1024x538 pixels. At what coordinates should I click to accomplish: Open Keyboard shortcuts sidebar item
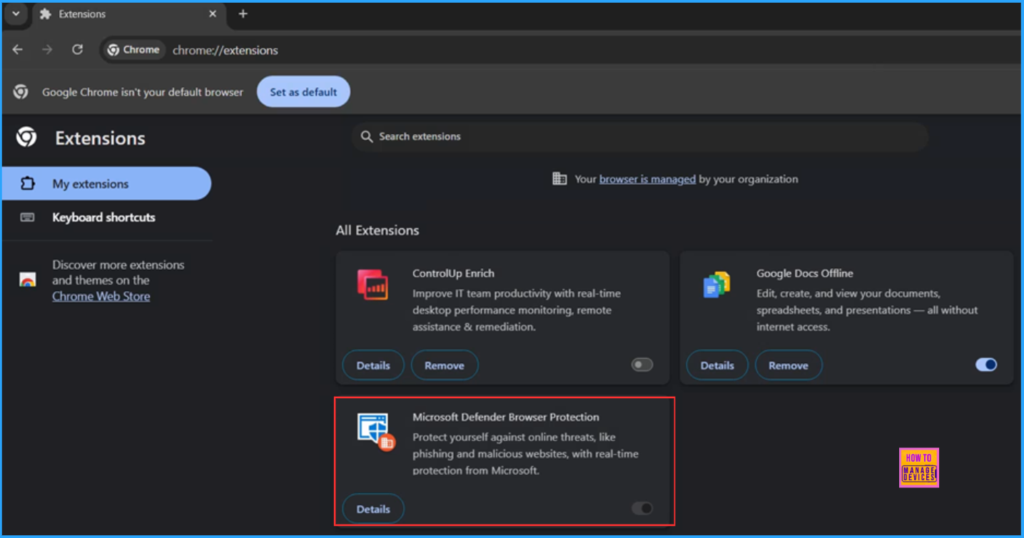(x=106, y=217)
